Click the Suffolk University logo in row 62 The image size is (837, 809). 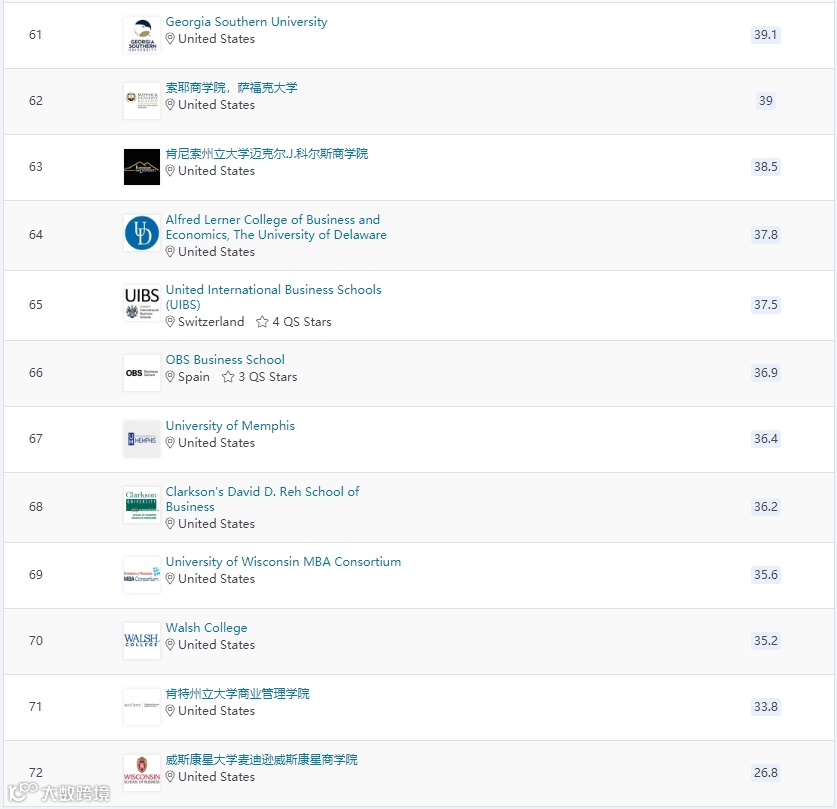tap(142, 101)
